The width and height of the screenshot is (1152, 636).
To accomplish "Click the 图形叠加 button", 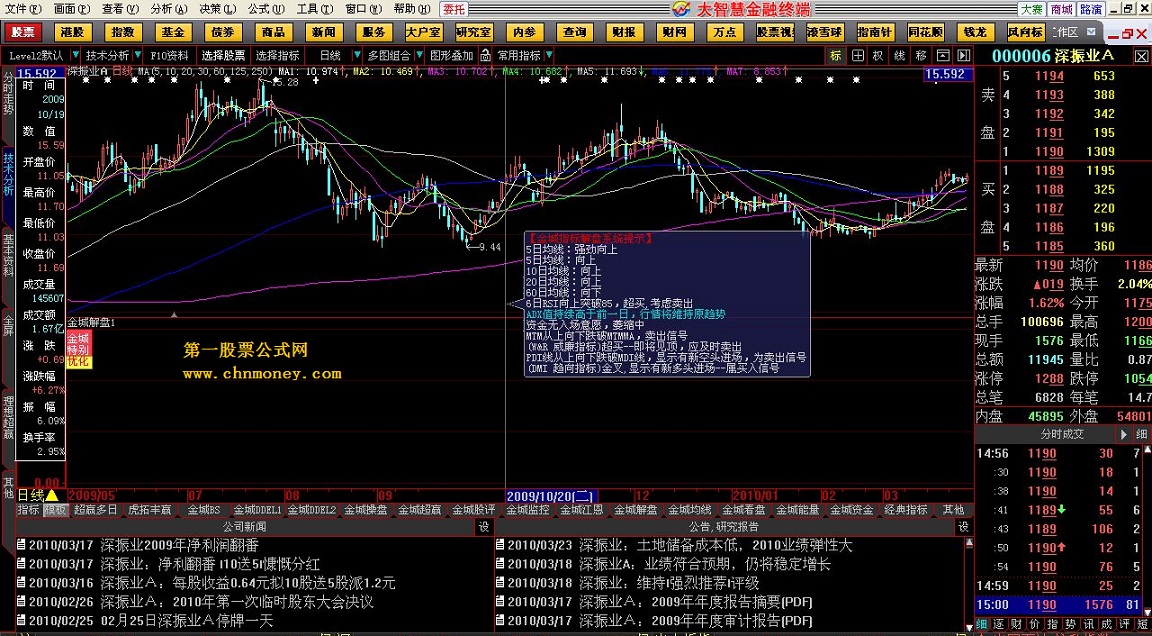I will coord(451,55).
